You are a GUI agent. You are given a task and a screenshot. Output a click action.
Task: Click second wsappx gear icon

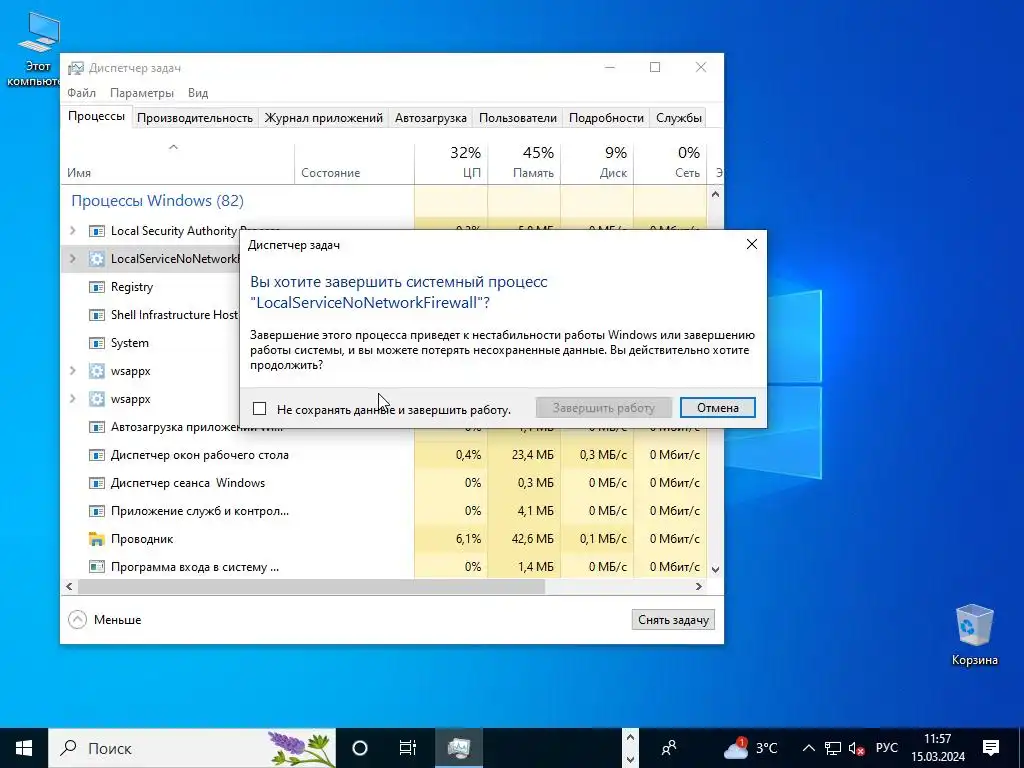click(97, 399)
